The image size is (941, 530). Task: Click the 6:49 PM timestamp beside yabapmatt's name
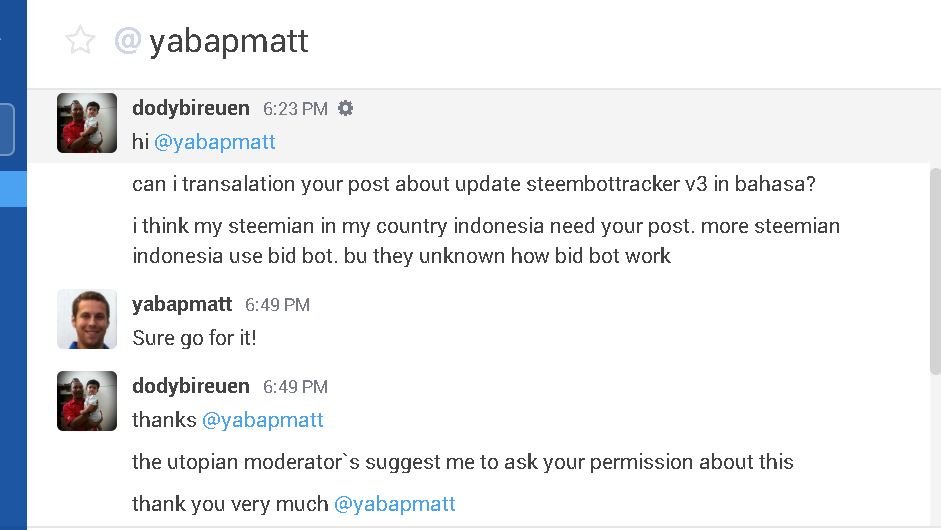tap(277, 305)
